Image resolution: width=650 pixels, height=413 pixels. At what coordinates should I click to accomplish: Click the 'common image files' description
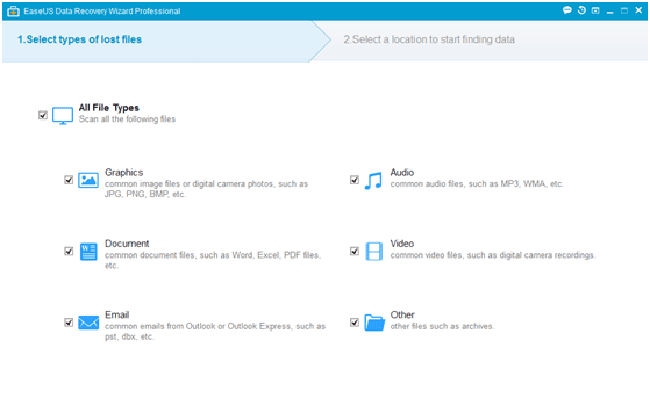click(206, 189)
